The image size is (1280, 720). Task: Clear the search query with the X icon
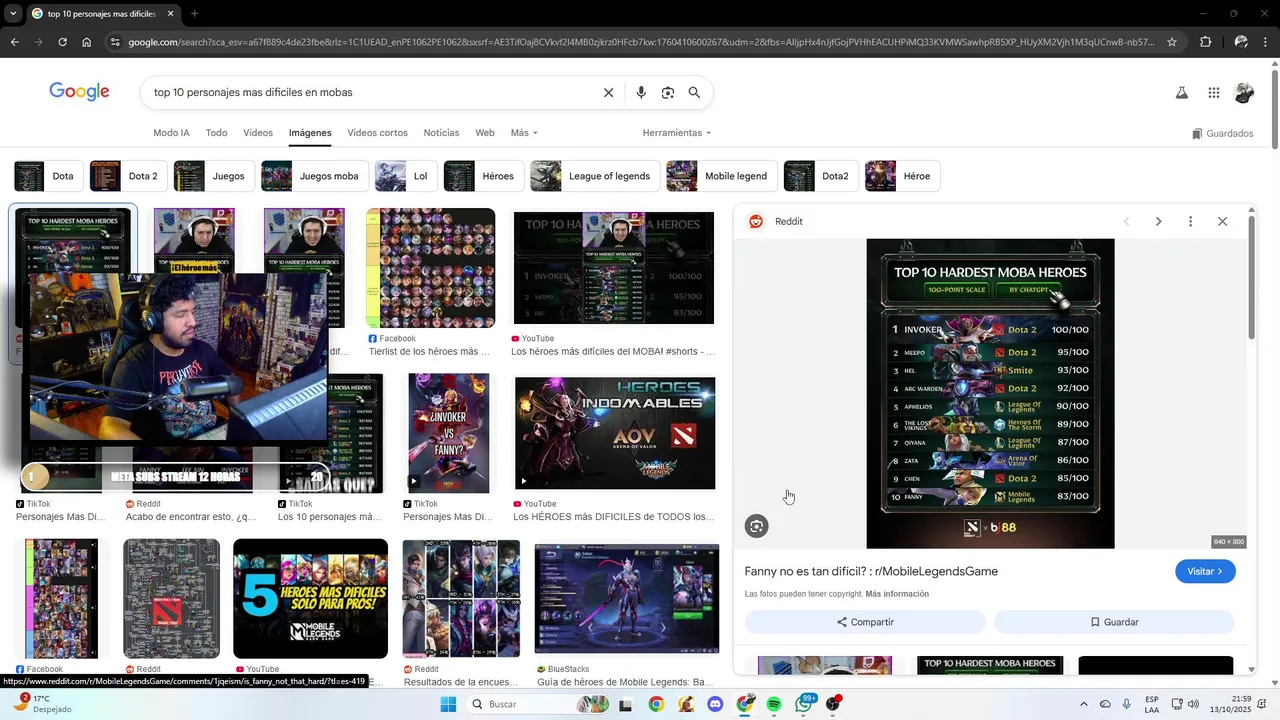(608, 92)
